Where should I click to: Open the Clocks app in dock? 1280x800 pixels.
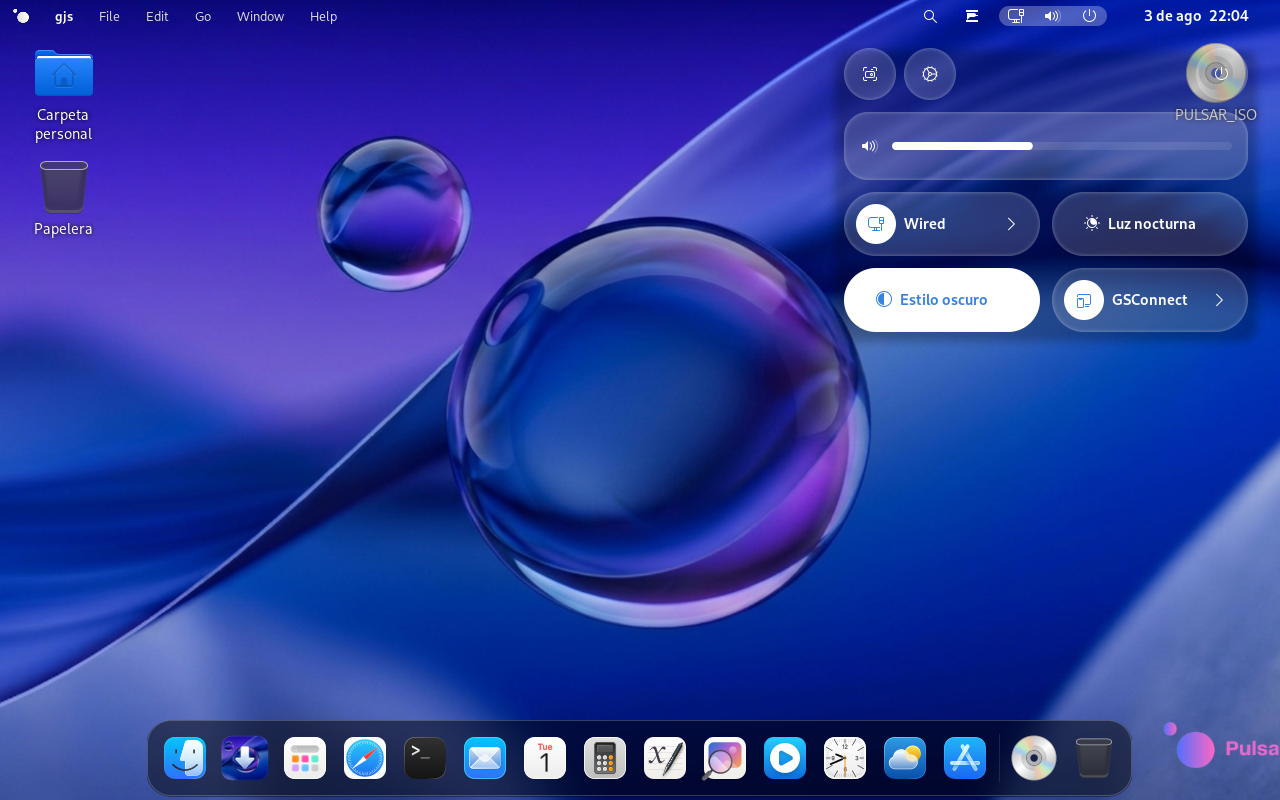[x=845, y=758]
